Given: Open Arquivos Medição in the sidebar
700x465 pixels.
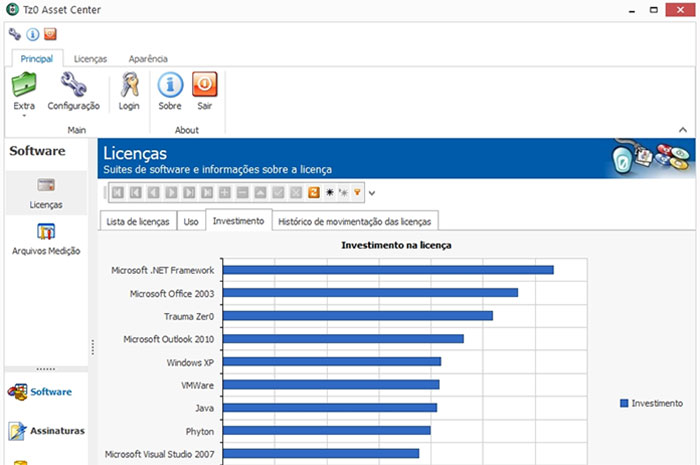Looking at the screenshot, I should (x=46, y=239).
